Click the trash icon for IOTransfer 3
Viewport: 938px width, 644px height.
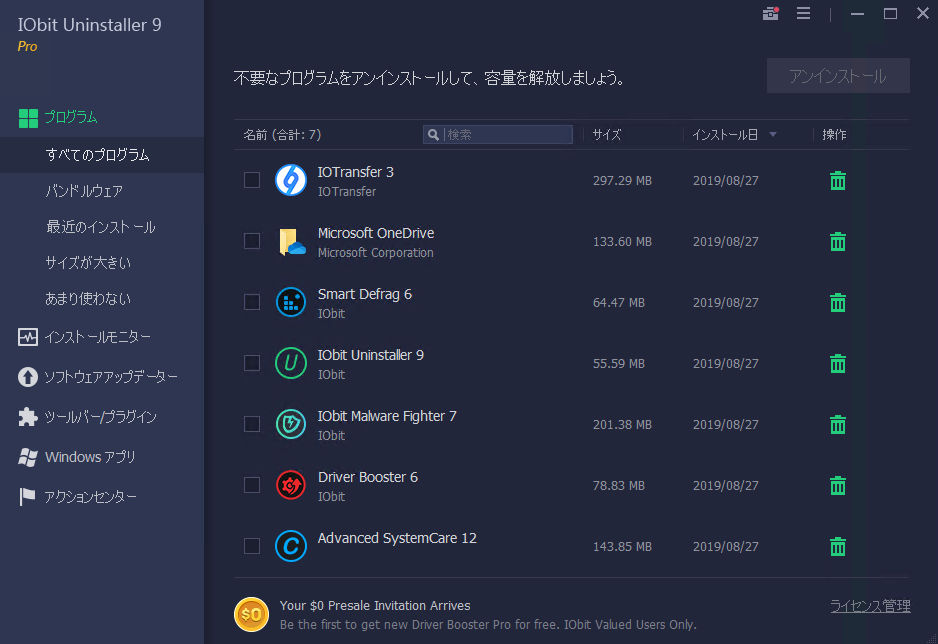(838, 181)
